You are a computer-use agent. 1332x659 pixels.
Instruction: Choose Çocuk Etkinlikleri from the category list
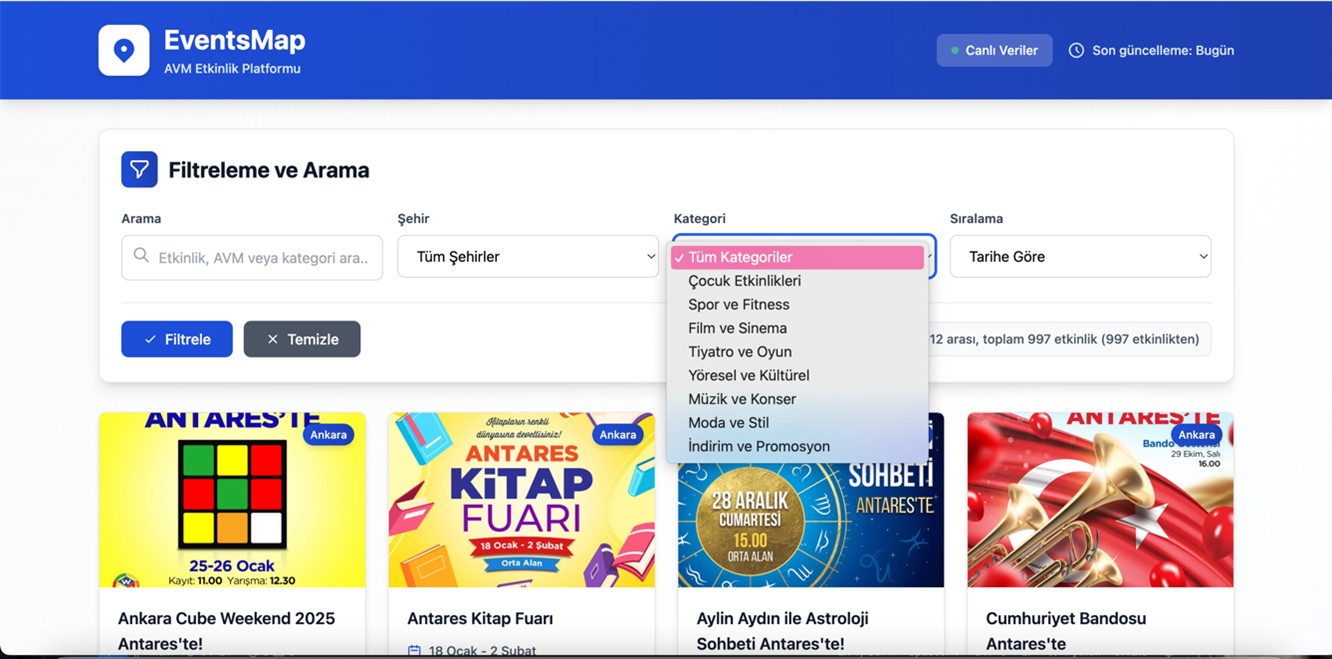pos(744,281)
